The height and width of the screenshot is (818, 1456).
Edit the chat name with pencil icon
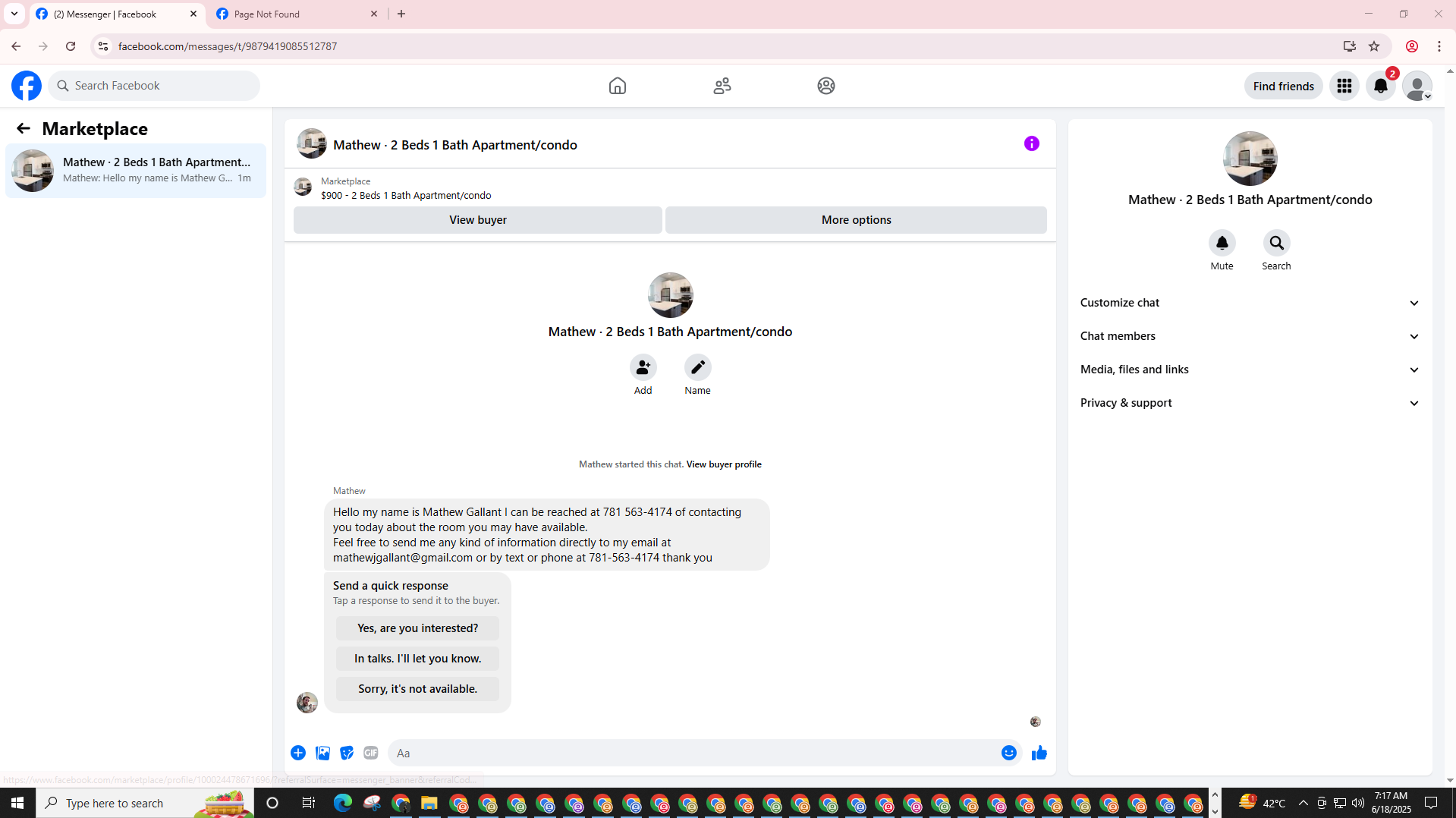698,367
